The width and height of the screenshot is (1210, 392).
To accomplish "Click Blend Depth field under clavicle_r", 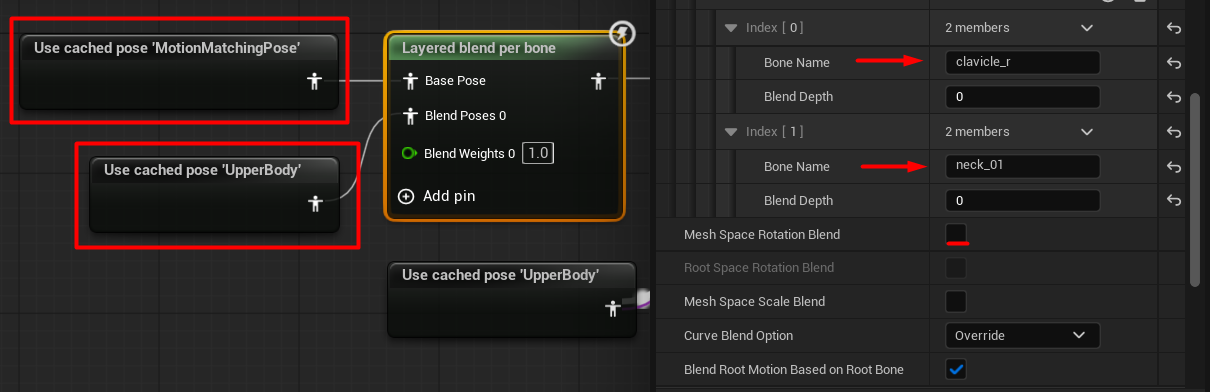I will (1022, 97).
